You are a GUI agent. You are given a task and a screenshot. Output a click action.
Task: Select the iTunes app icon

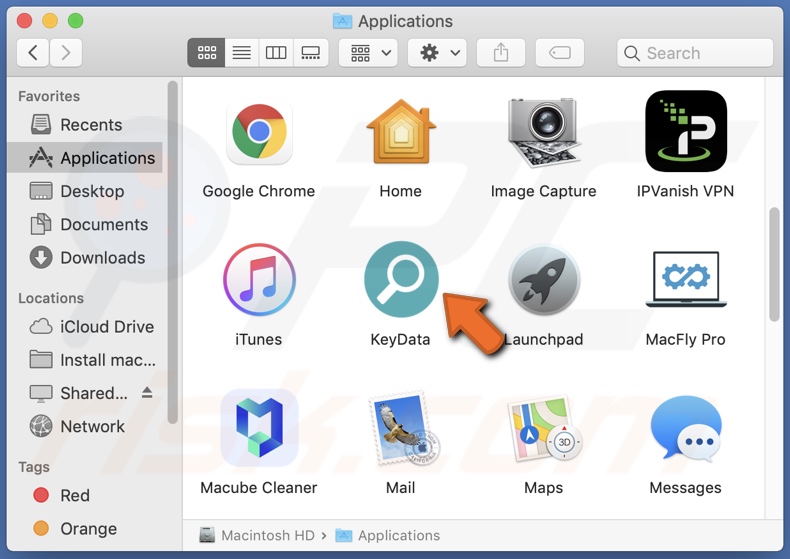[x=259, y=280]
